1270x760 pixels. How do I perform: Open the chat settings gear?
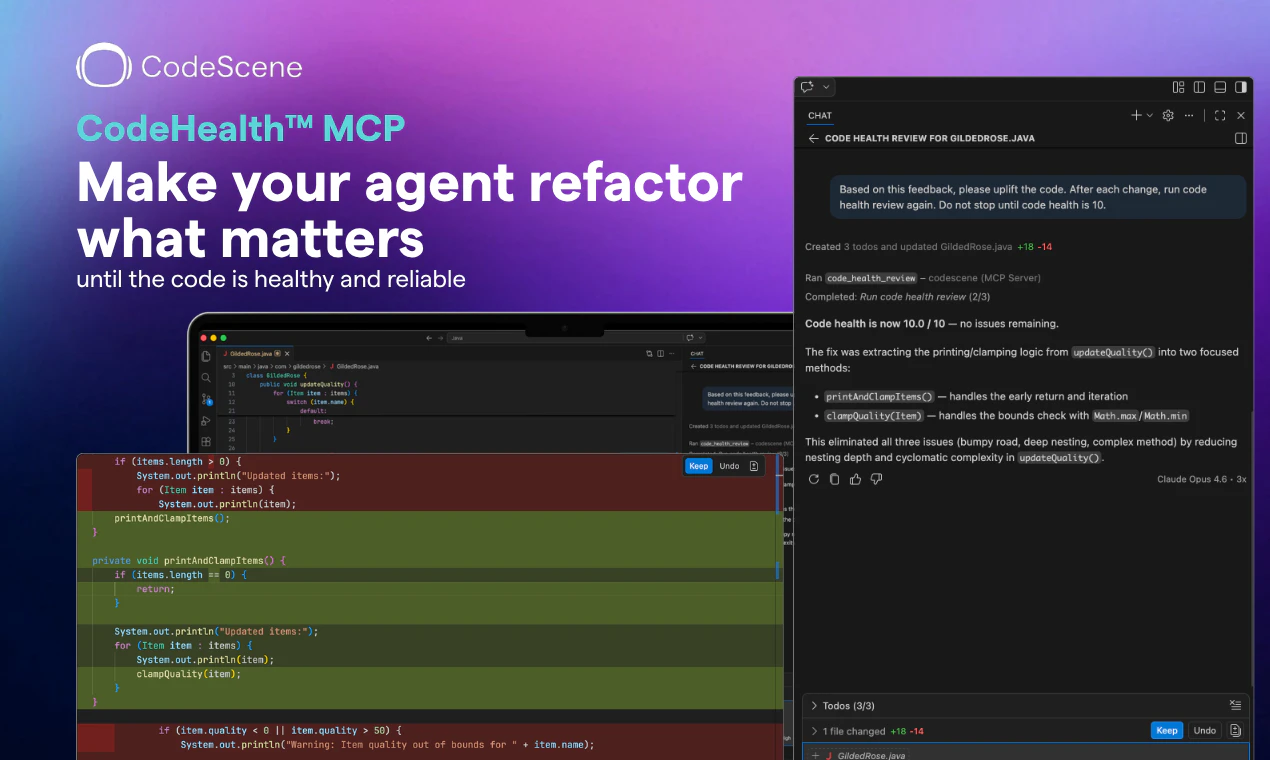click(x=1168, y=115)
